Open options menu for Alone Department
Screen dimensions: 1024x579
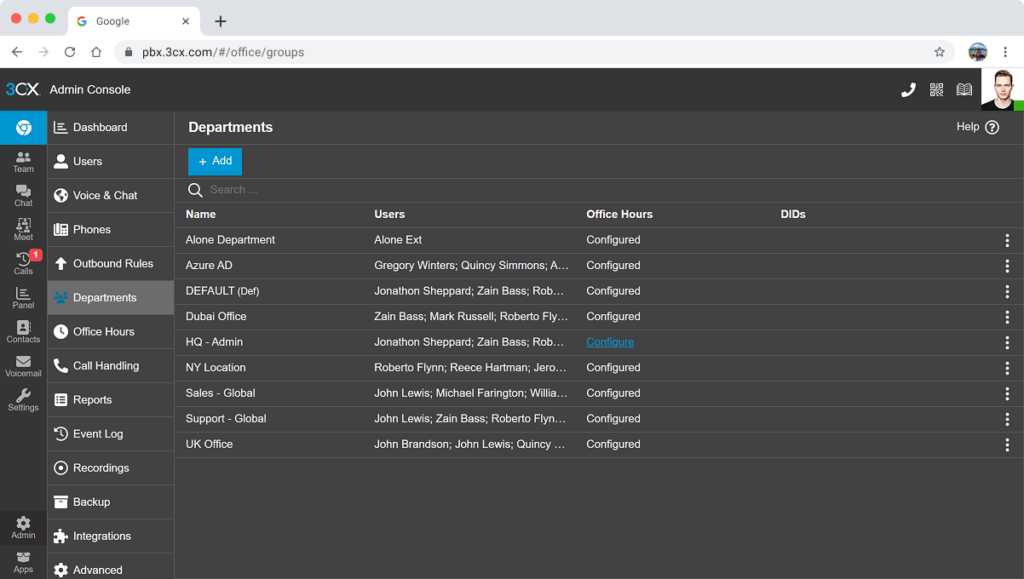(1006, 240)
